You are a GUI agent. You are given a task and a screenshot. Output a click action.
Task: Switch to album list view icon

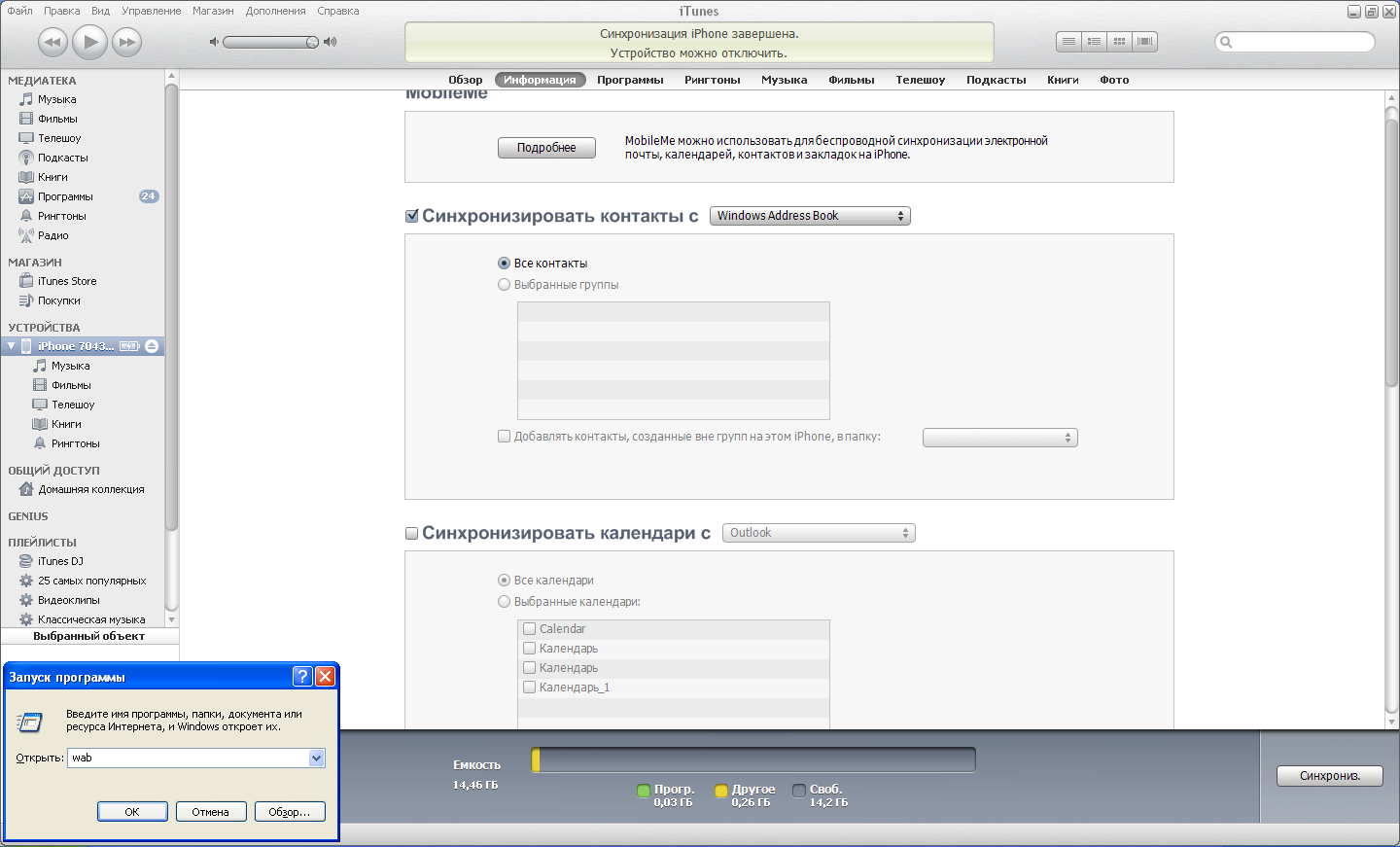(x=1094, y=42)
